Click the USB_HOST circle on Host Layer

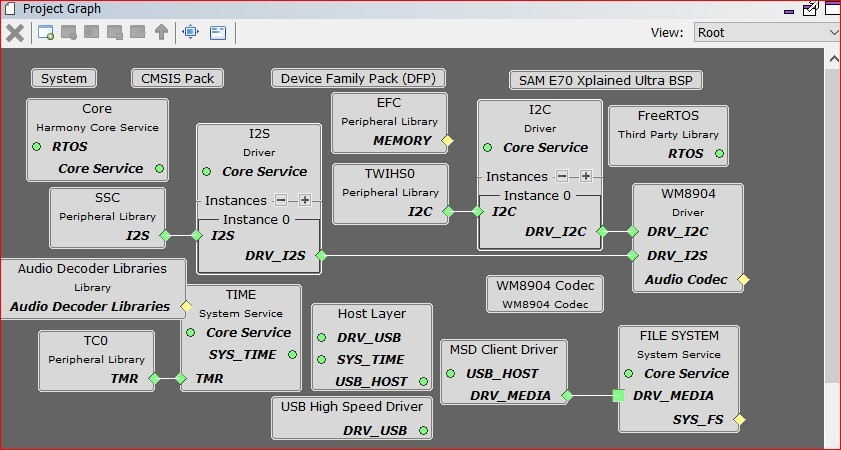(x=424, y=382)
